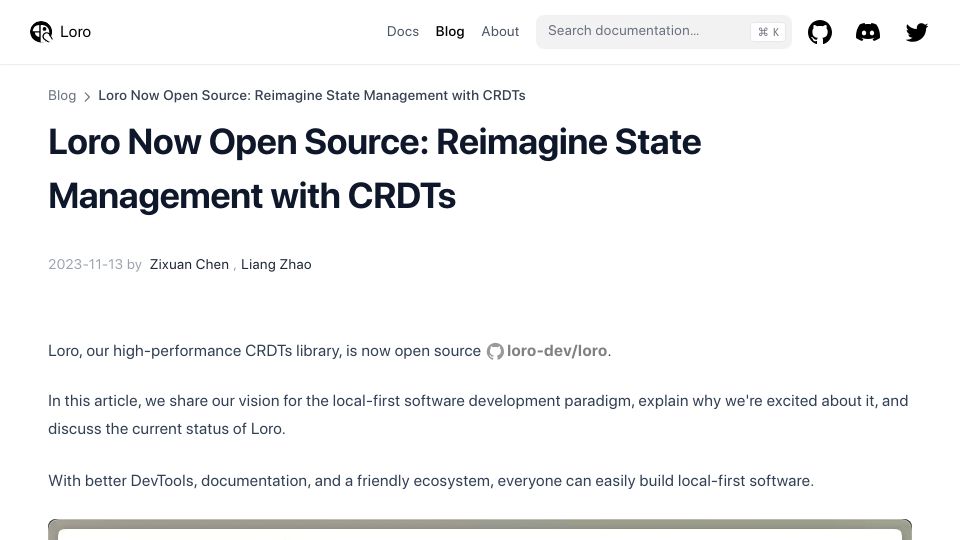This screenshot has height=540, width=960.
Task: Click the ⌘ K shortcut badge
Action: point(768,32)
